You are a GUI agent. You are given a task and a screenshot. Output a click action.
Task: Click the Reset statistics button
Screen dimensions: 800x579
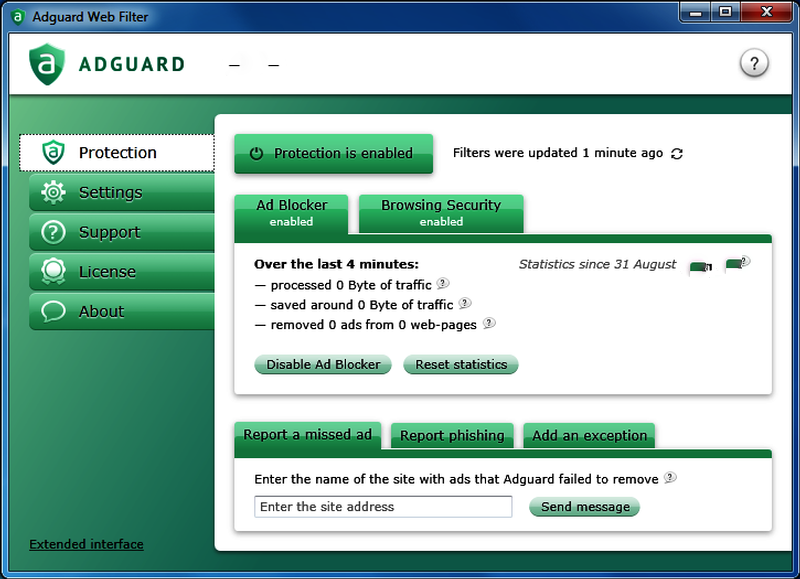(461, 364)
